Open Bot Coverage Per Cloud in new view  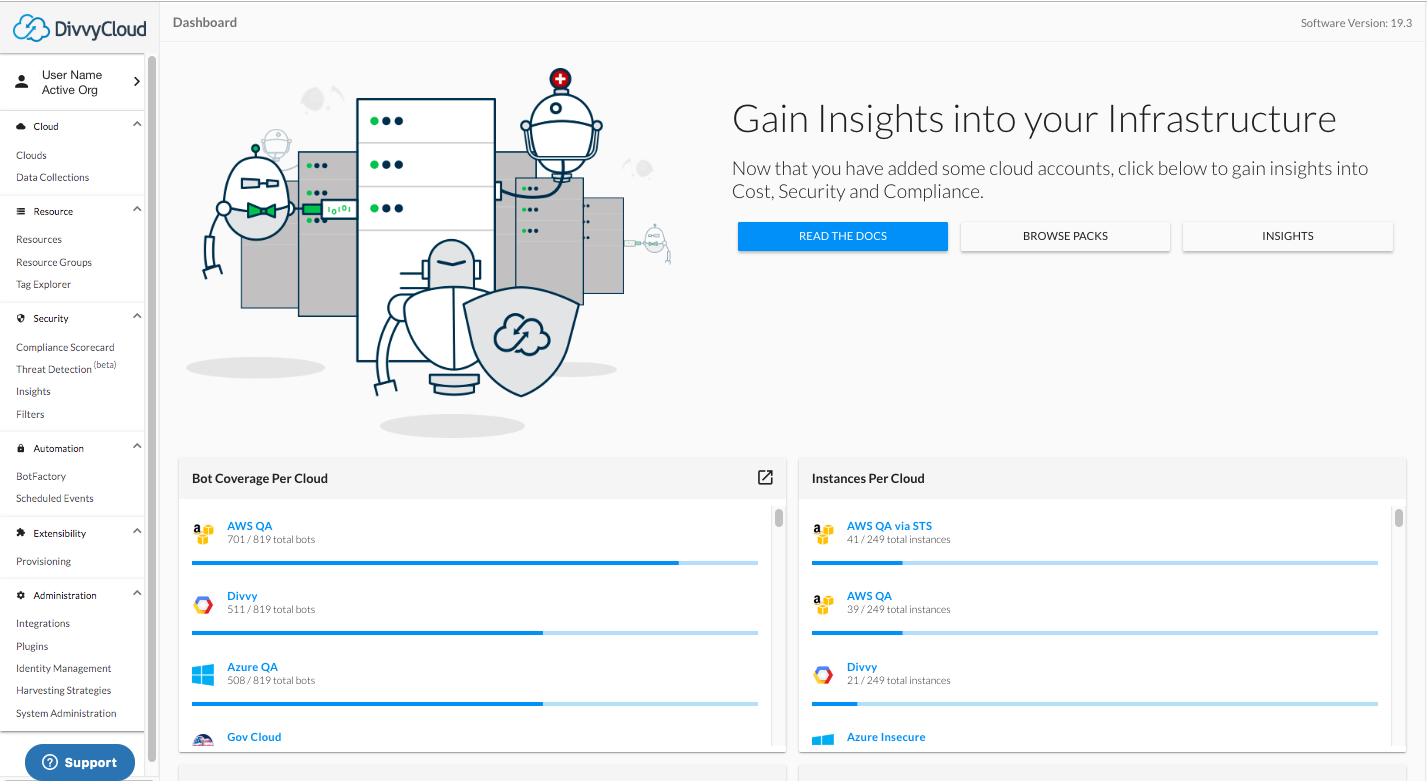(765, 478)
